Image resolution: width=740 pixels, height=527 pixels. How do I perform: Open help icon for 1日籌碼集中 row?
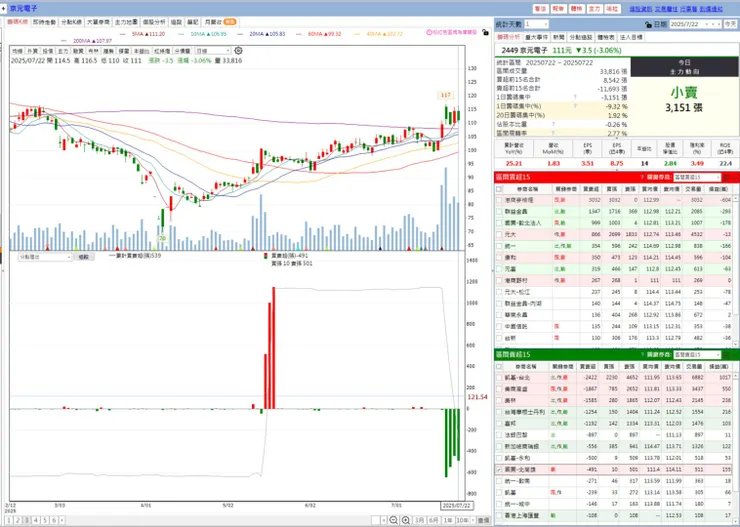(575, 97)
